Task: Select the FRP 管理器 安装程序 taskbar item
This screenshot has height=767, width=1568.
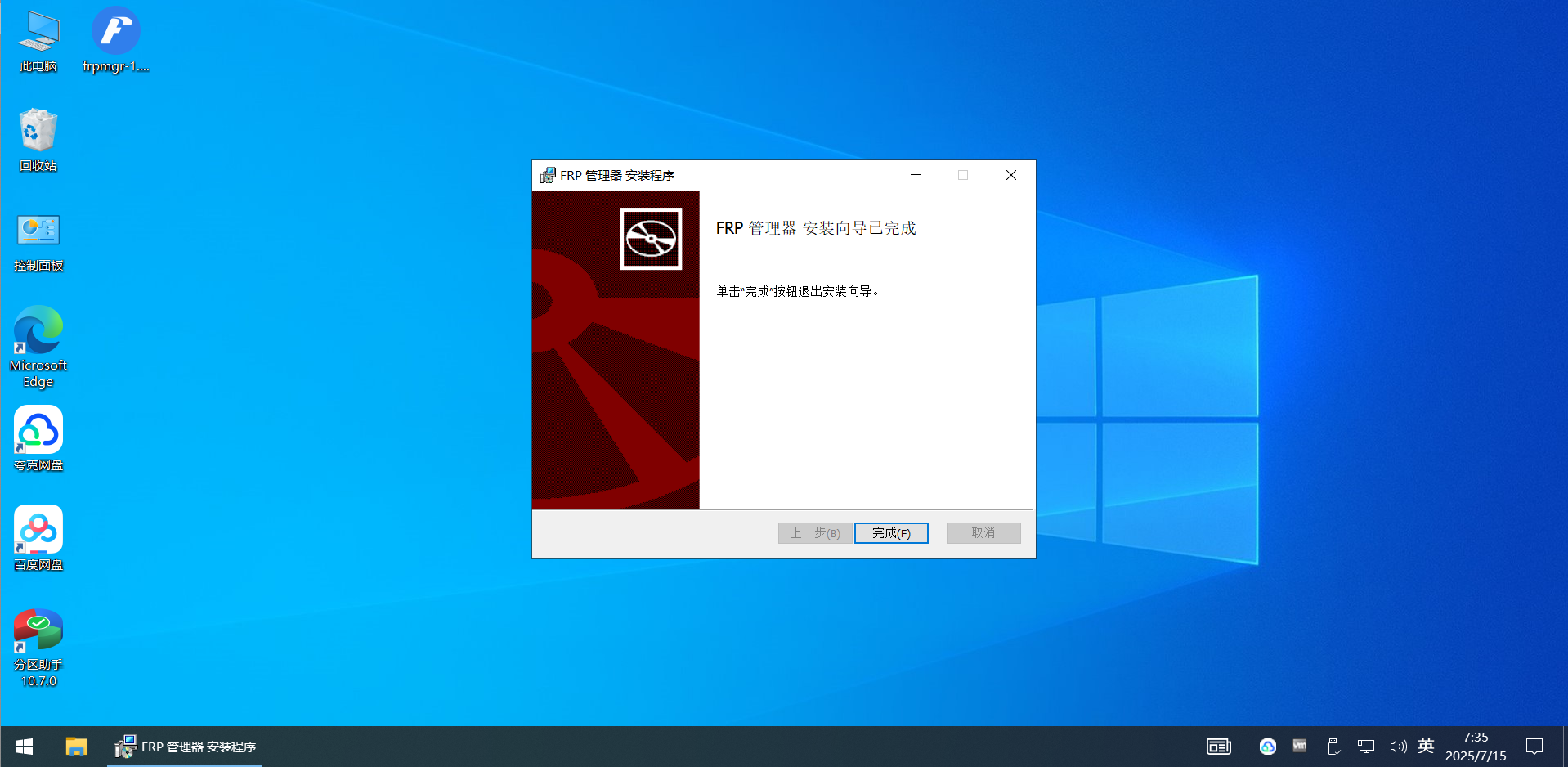Action: [184, 747]
